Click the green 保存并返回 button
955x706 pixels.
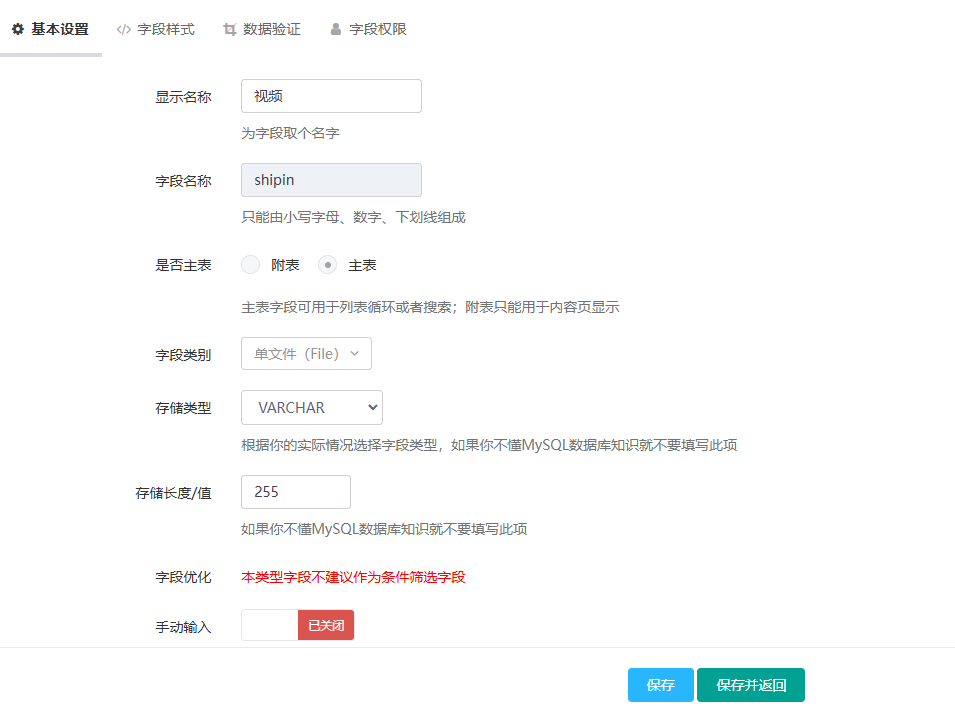[751, 685]
